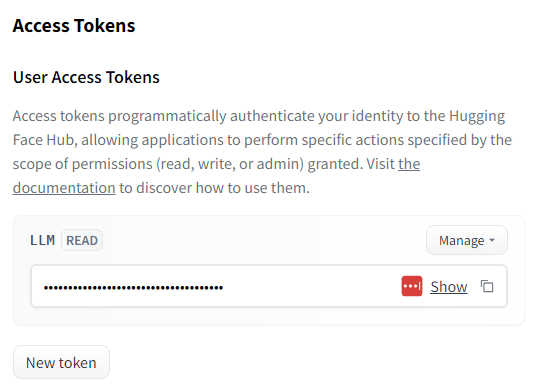Screen dimensions: 536x388
Task: Open the Manage dropdown for LLM token
Action: 467,240
